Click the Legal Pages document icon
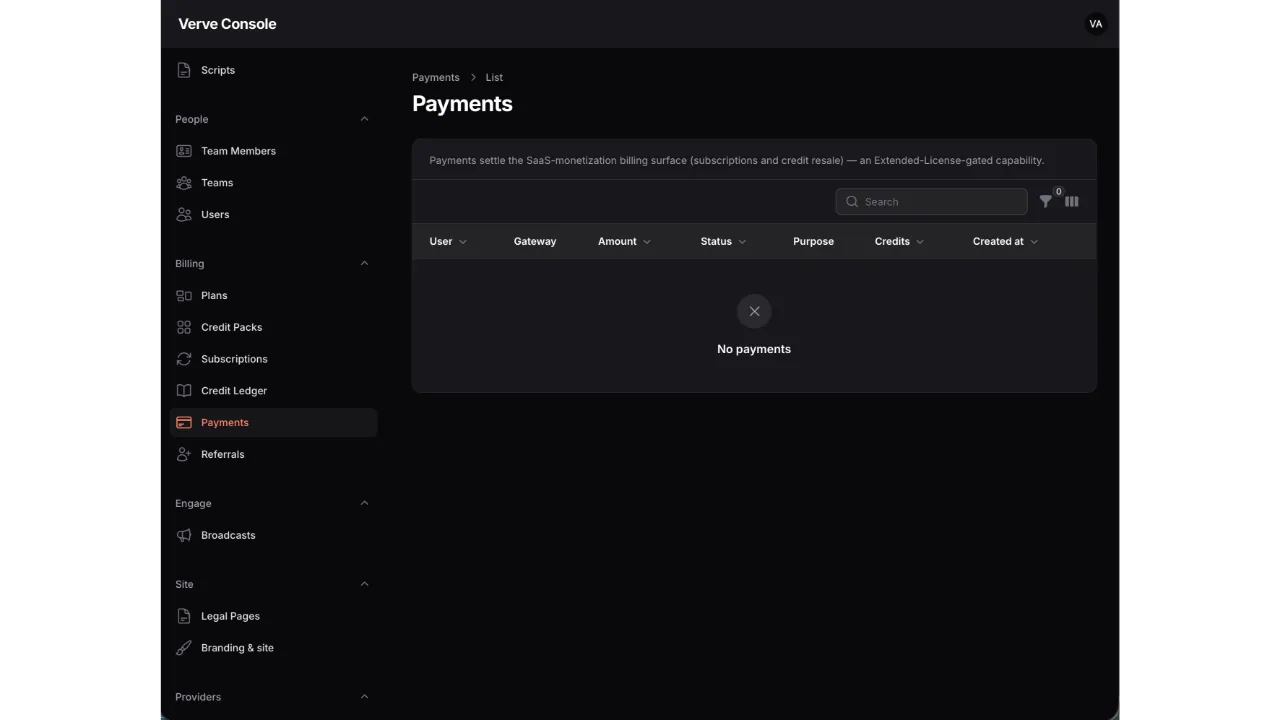The height and width of the screenshot is (720, 1280). coord(184,616)
